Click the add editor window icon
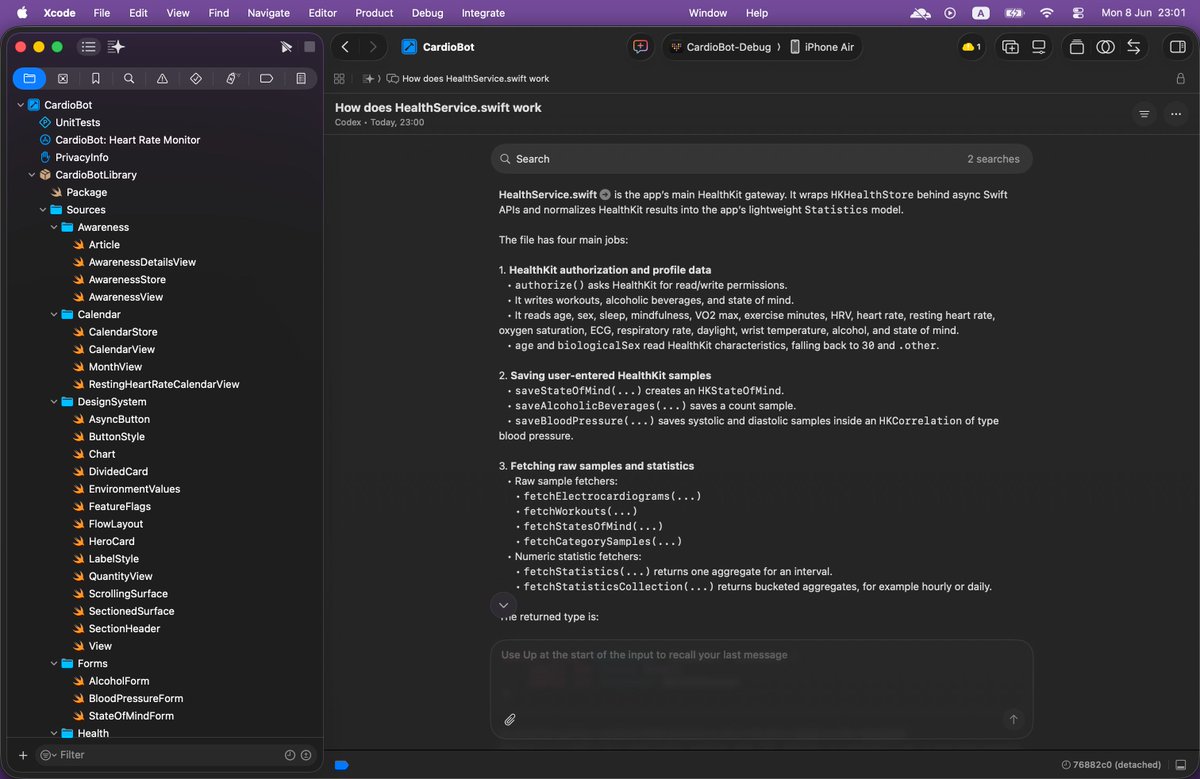Viewport: 1200px width, 779px height. (1010, 47)
